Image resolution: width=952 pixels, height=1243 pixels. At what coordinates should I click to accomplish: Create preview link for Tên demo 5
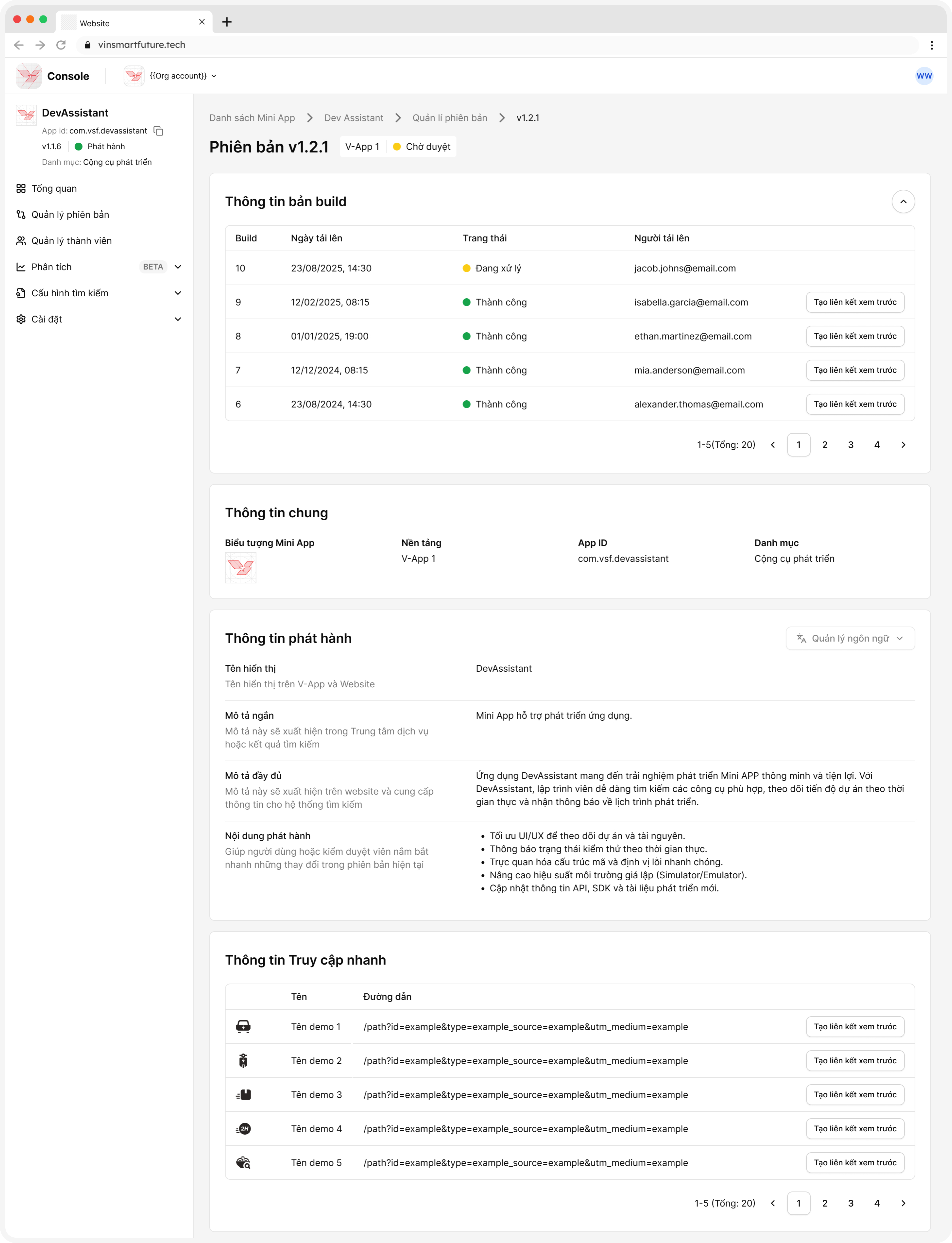[855, 1163]
